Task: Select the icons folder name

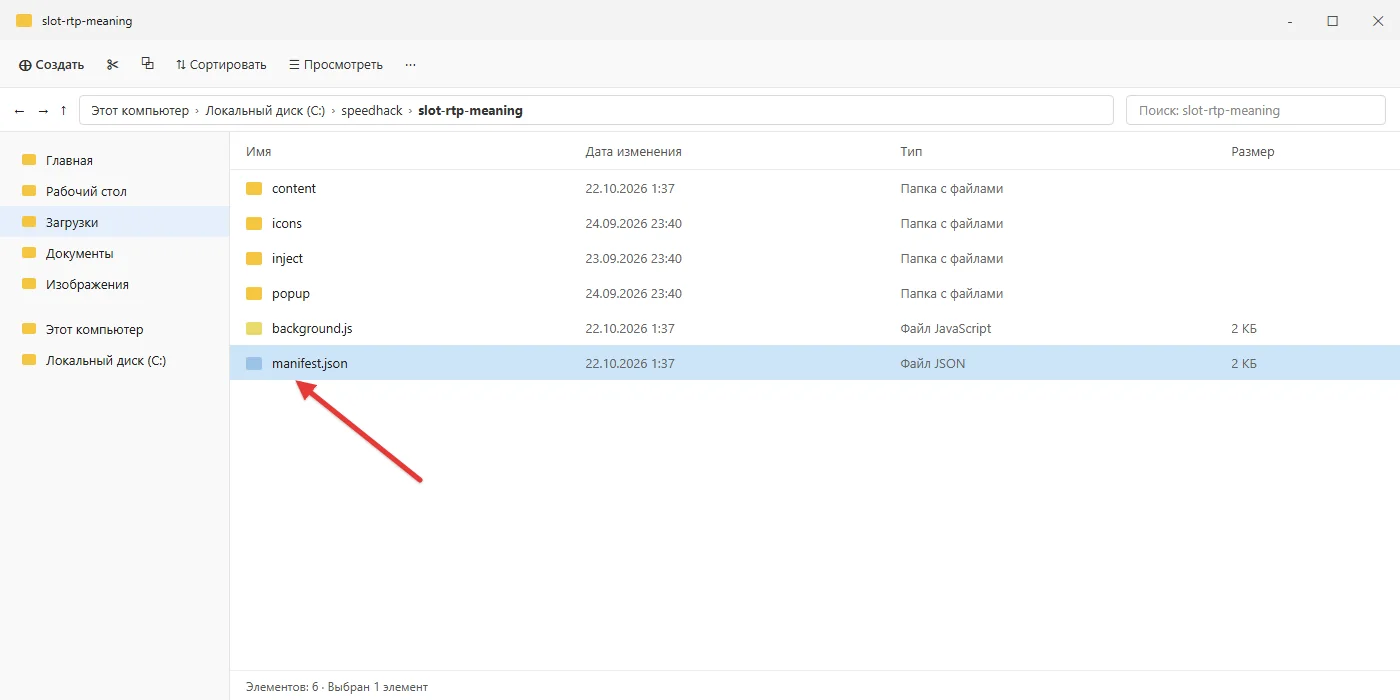Action: coord(287,223)
